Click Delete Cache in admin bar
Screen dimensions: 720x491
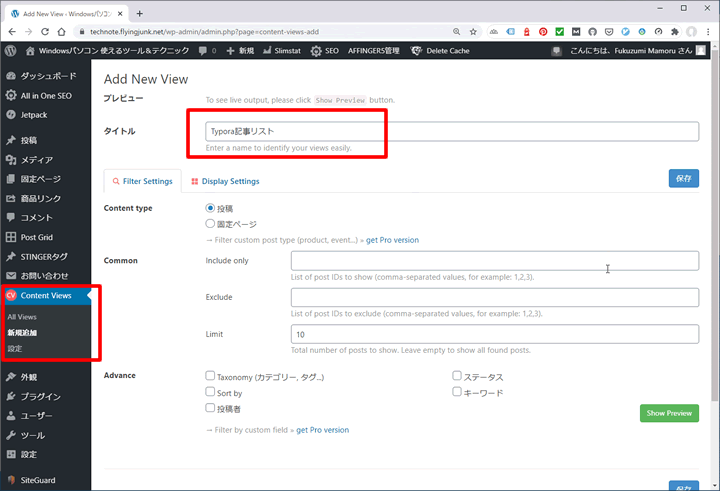[x=440, y=51]
